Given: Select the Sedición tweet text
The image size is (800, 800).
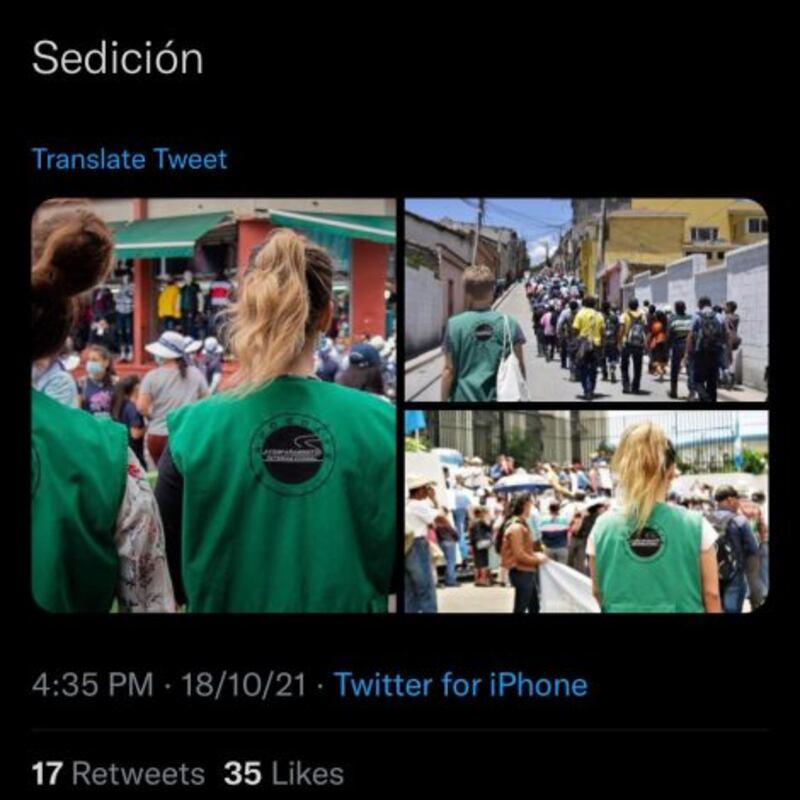Looking at the screenshot, I should point(117,58).
